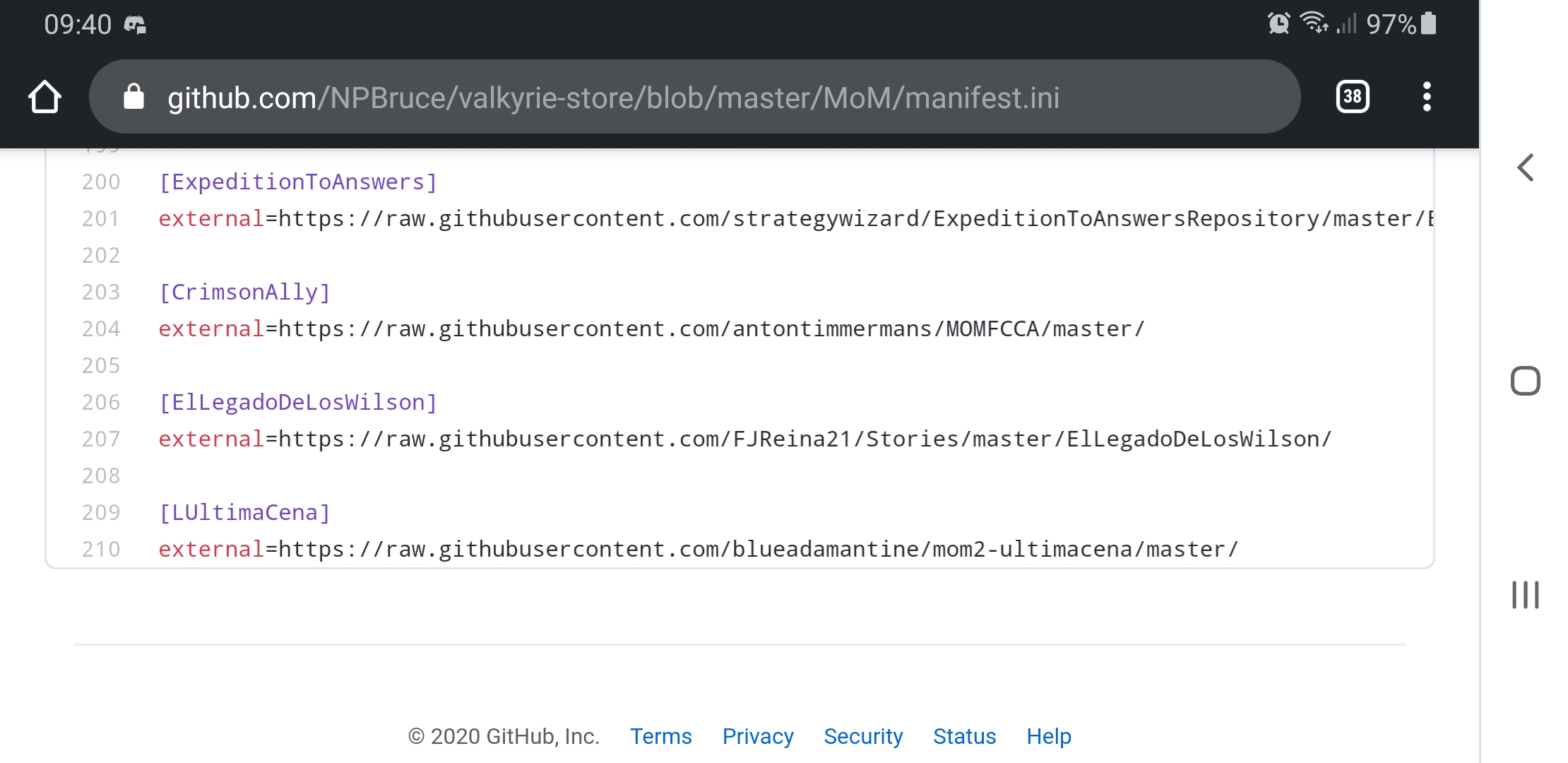
Task: Tap the Wi-Fi icon in the status bar
Action: (x=1314, y=23)
